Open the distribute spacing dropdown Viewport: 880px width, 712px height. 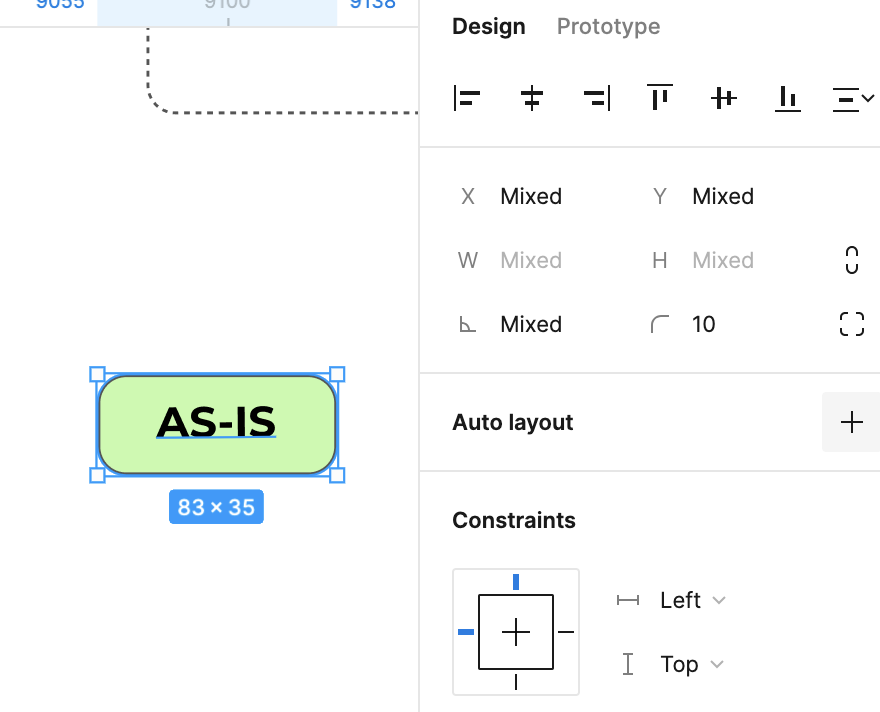pos(853,98)
